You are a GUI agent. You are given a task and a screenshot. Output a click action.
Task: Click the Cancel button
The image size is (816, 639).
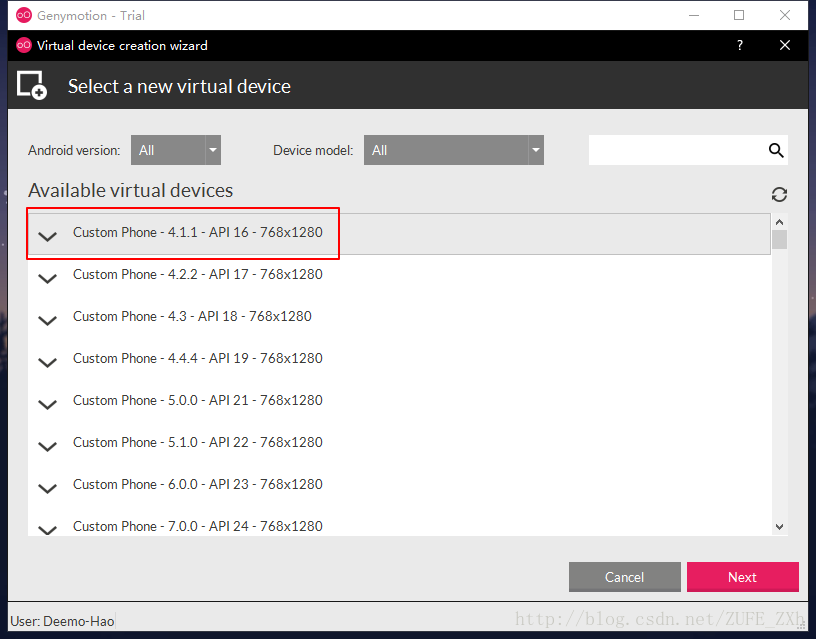624,577
